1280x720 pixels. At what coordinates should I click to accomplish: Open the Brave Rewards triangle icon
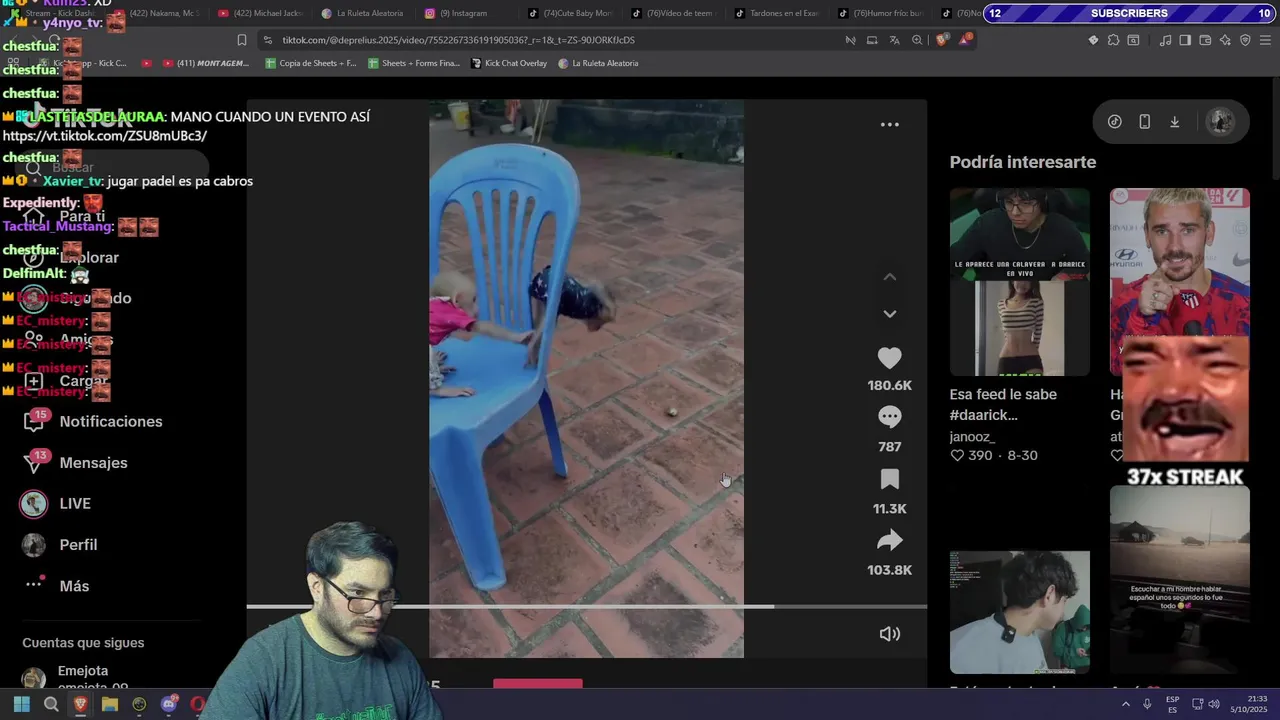[965, 40]
